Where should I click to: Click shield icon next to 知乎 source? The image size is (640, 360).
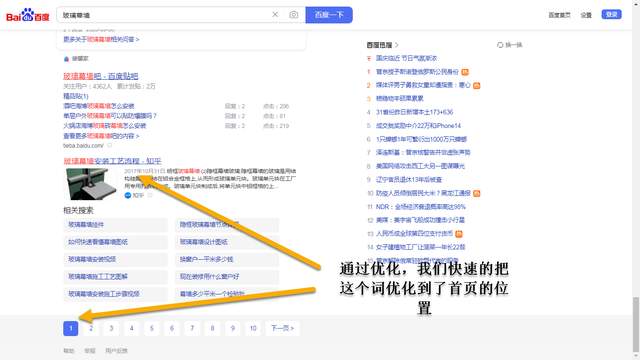coord(150,195)
